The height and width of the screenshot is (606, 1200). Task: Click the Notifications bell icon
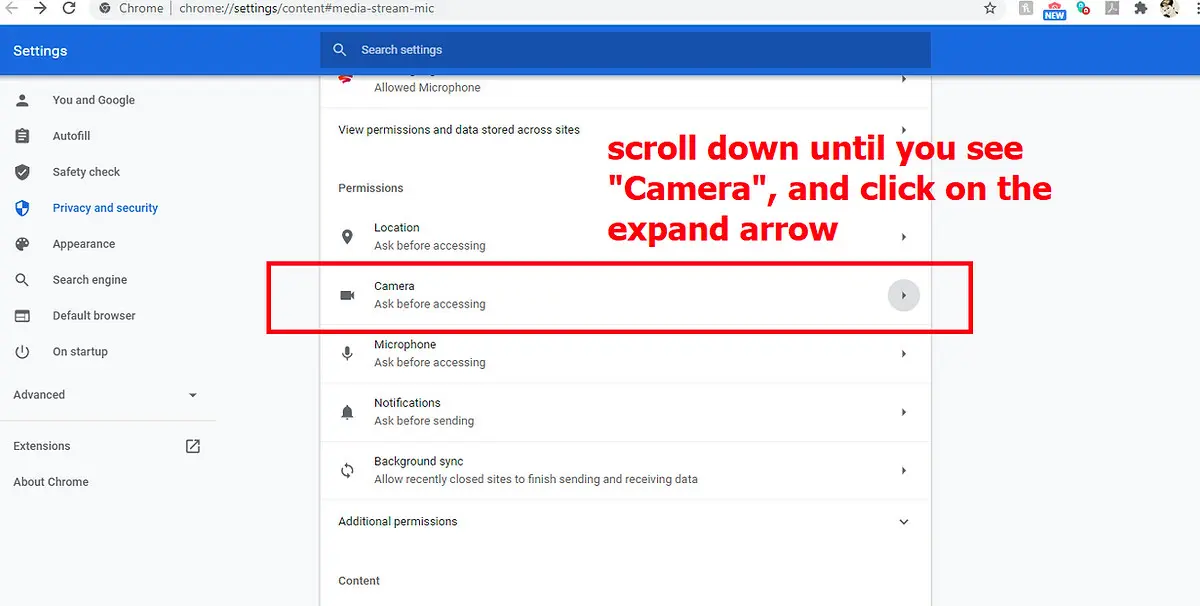coord(347,411)
